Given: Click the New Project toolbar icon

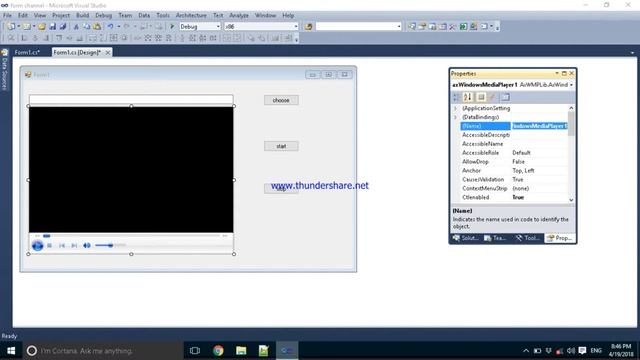Looking at the screenshot, I should [x=11, y=27].
